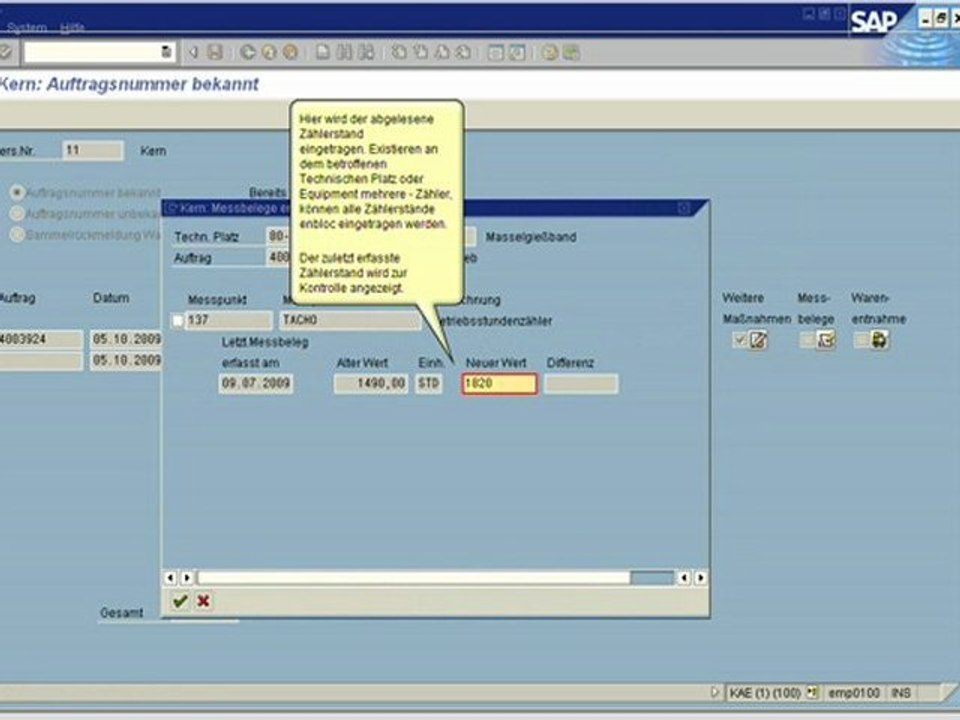Click the Neuer Wert field containing 1820
960x720 pixels.
click(500, 384)
